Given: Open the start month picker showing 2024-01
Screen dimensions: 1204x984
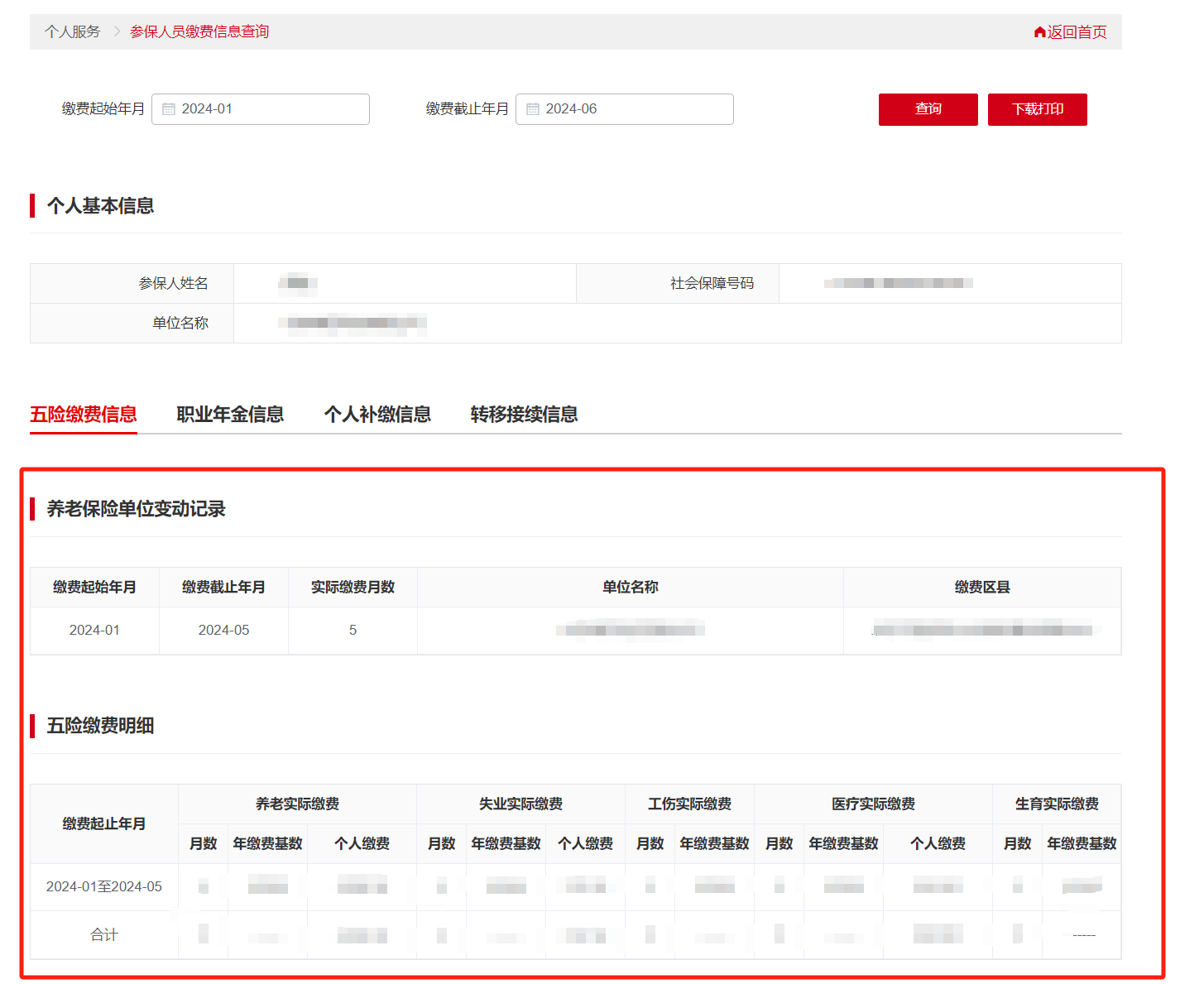Looking at the screenshot, I should tap(261, 108).
